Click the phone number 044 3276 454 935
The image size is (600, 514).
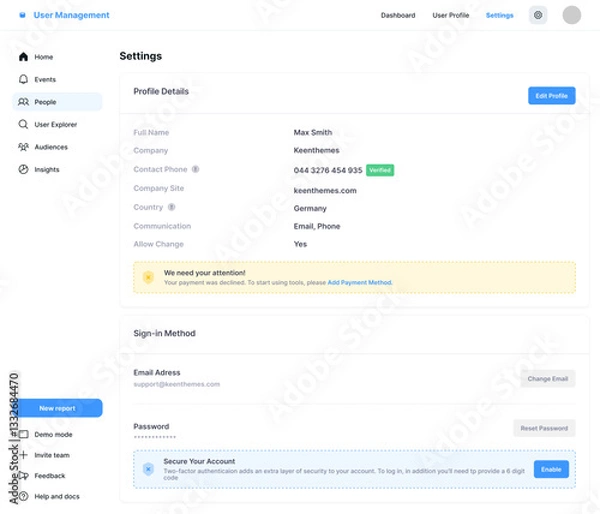(328, 170)
